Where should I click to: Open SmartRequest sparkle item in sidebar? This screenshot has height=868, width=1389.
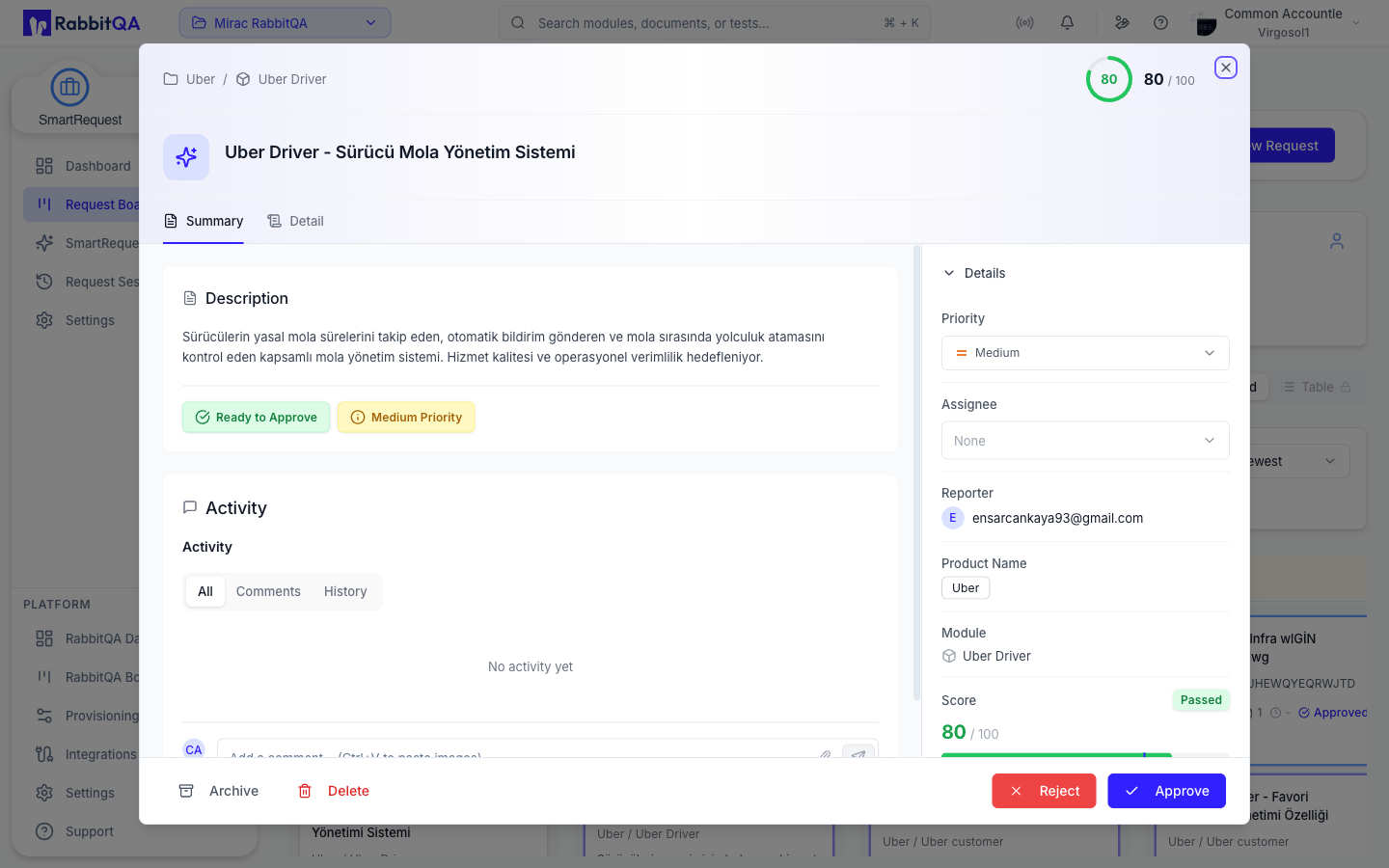(83, 243)
